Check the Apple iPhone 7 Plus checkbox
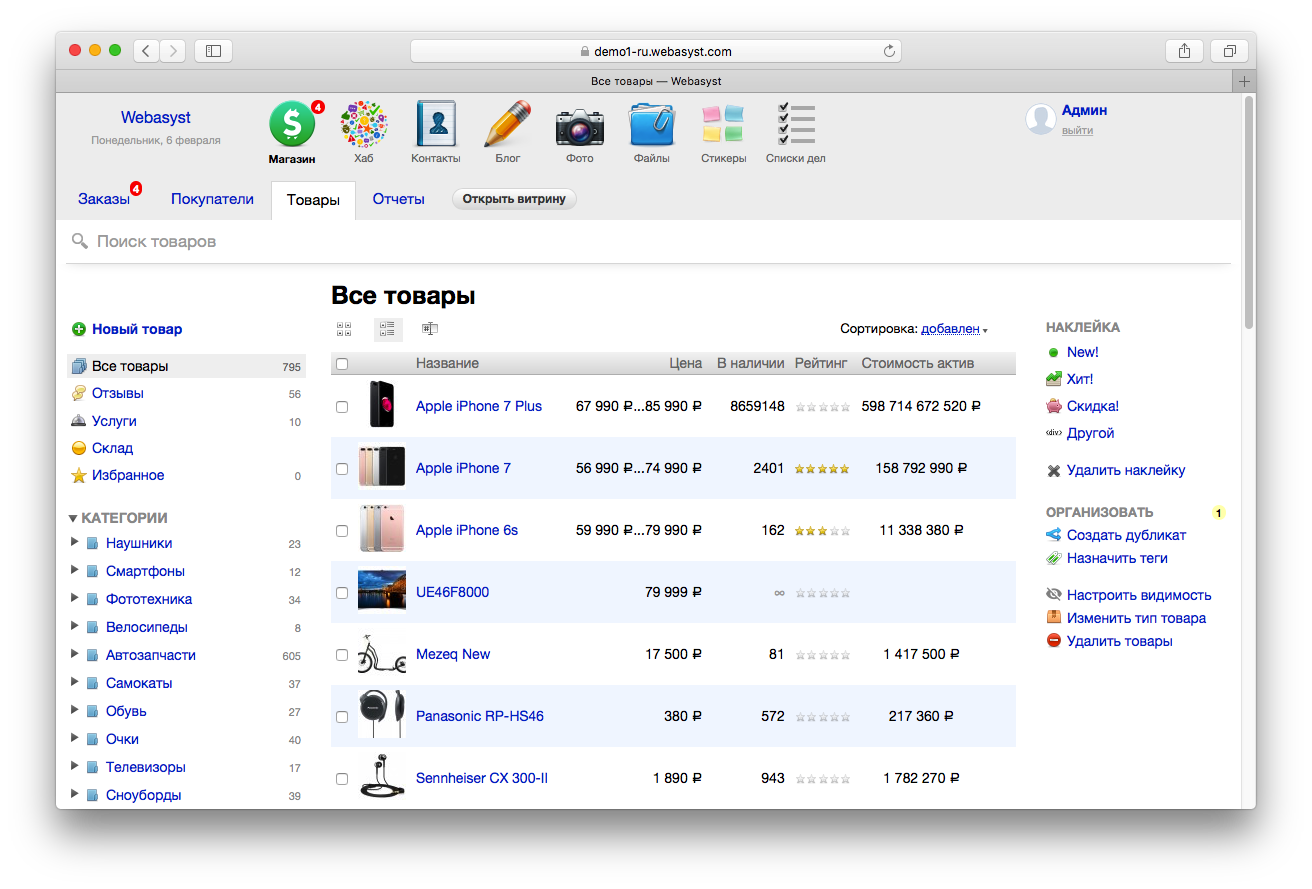The width and height of the screenshot is (1312, 889). click(x=342, y=407)
